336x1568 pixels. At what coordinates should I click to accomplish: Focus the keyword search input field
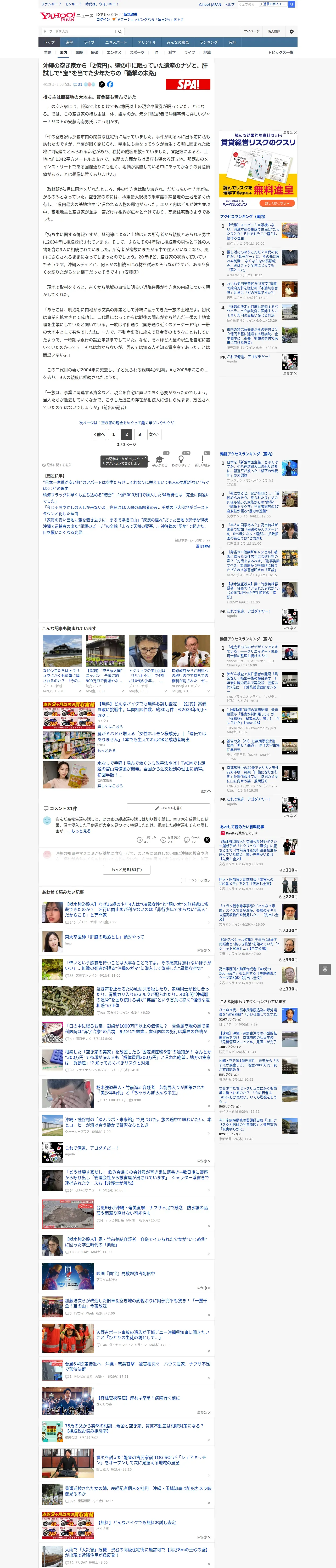(79, 31)
